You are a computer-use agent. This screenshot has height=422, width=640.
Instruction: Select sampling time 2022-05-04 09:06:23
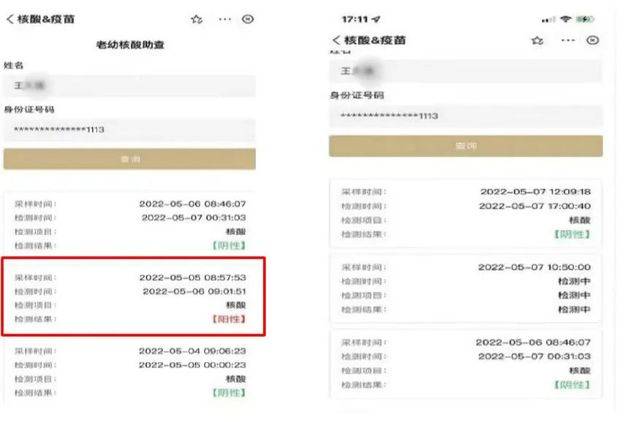192,351
